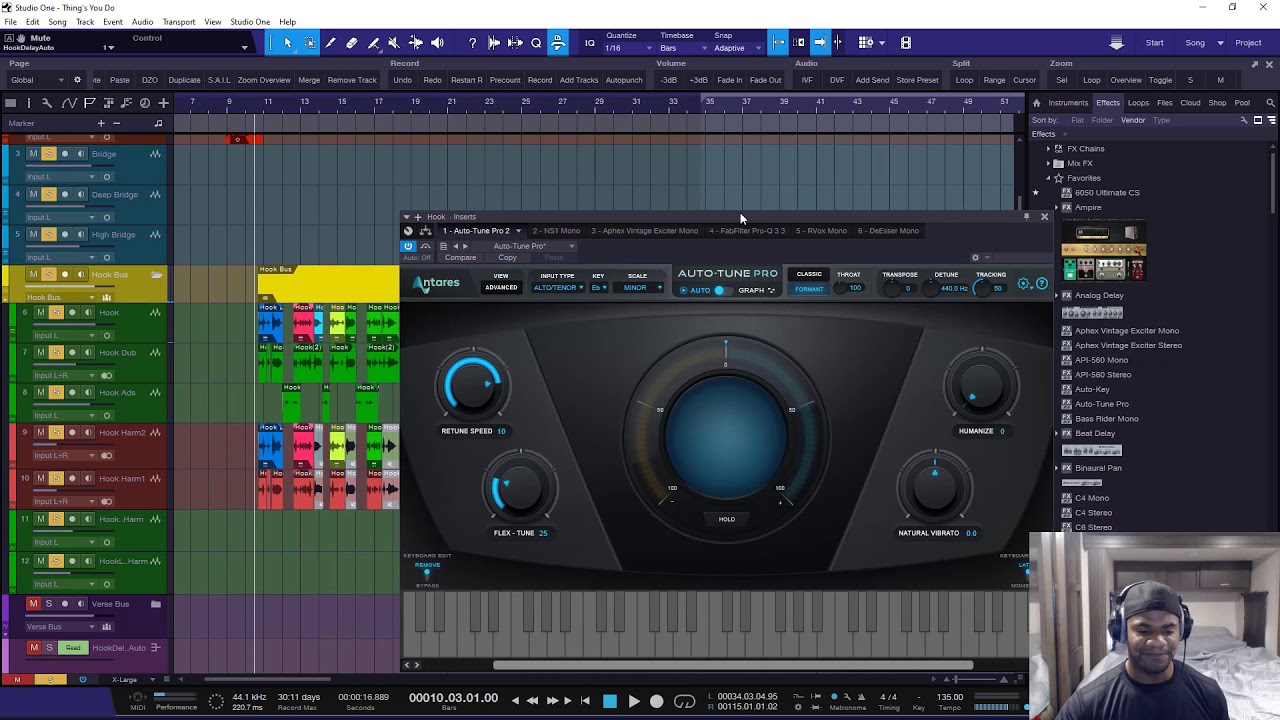Click the question mark help icon
The height and width of the screenshot is (720, 1280).
[472, 43]
